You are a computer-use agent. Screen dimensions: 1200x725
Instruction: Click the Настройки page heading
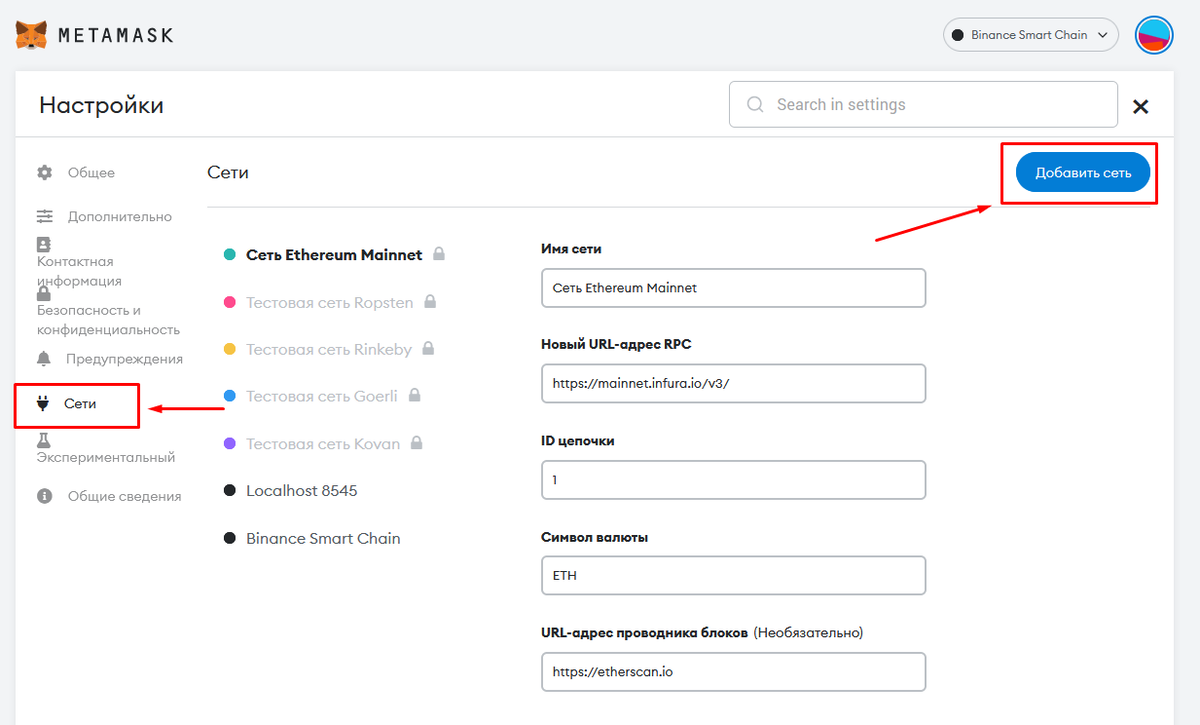(x=101, y=105)
